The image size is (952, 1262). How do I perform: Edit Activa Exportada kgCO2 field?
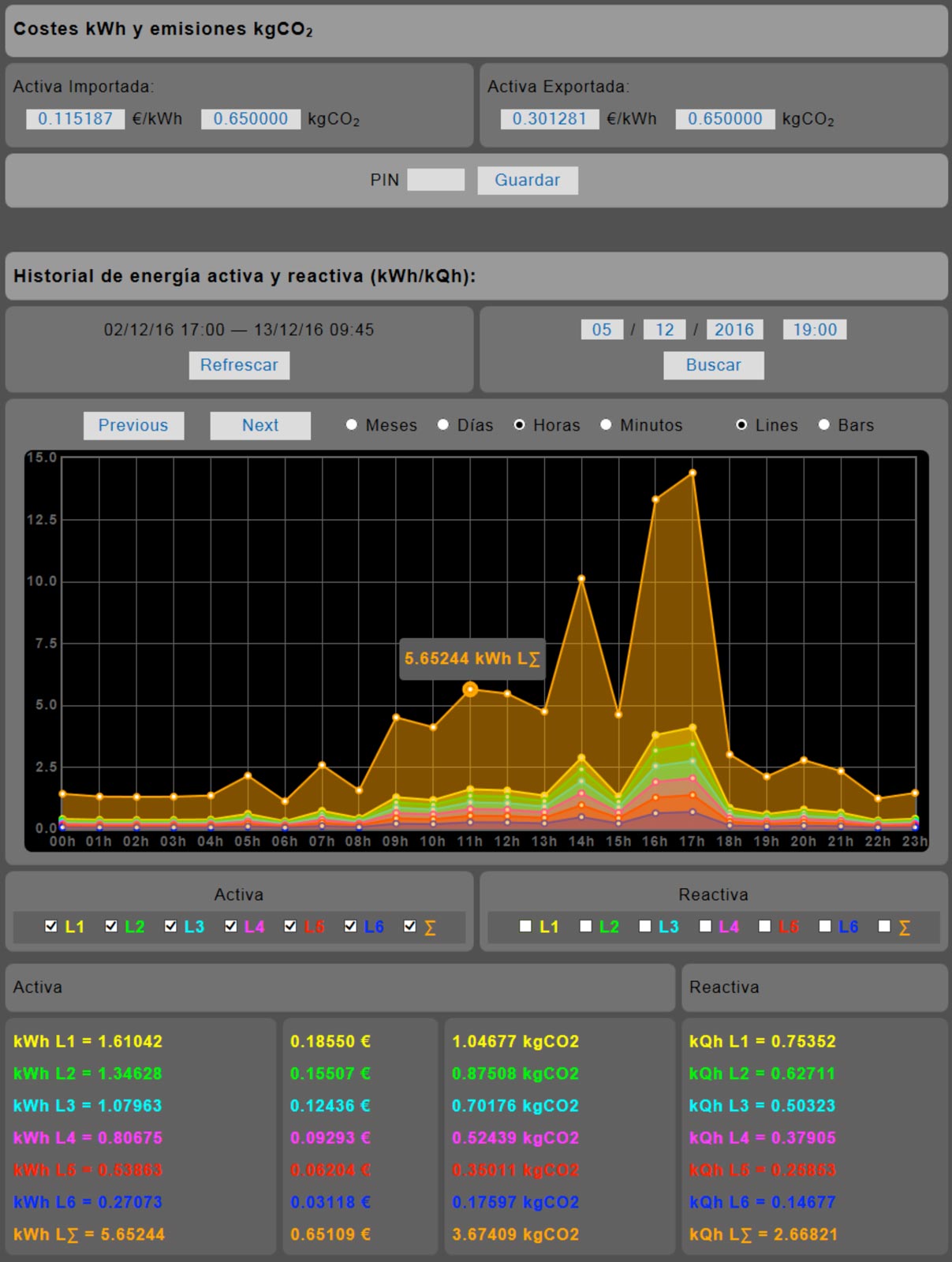click(x=725, y=119)
